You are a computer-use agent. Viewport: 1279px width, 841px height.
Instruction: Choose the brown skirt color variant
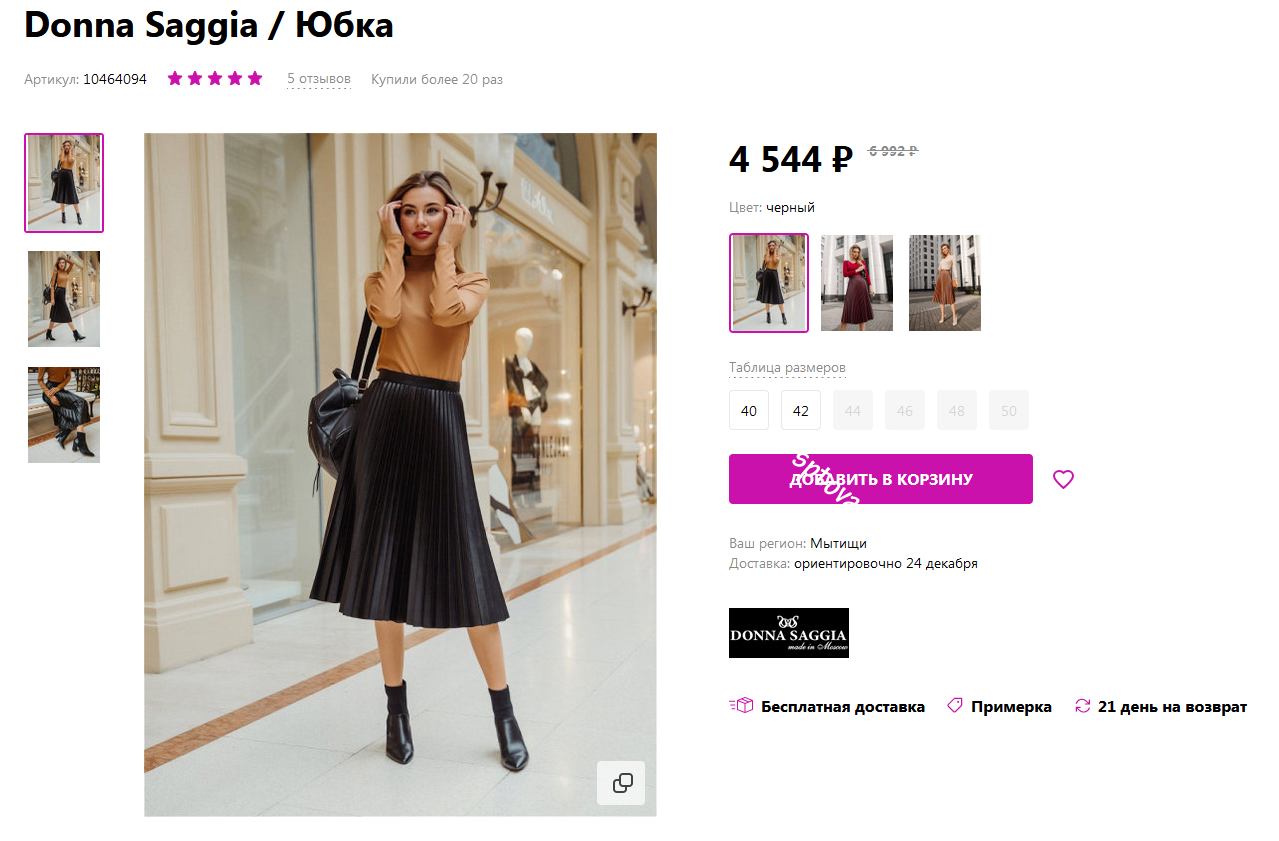click(x=945, y=283)
